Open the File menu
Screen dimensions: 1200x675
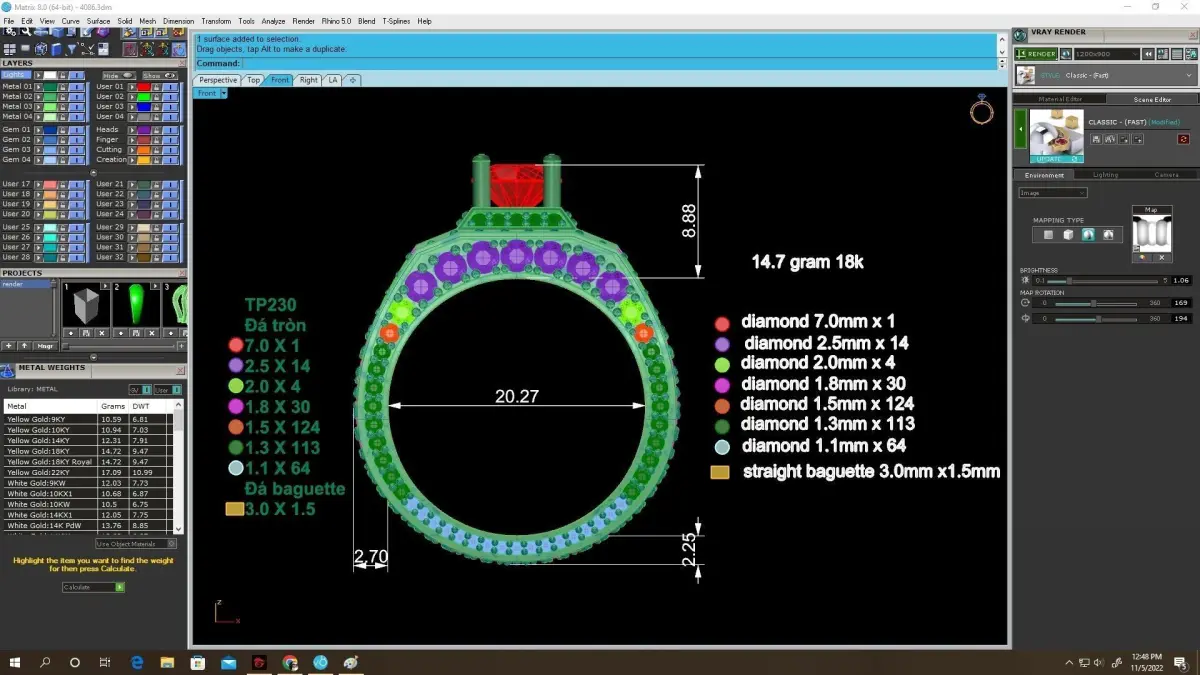point(9,21)
